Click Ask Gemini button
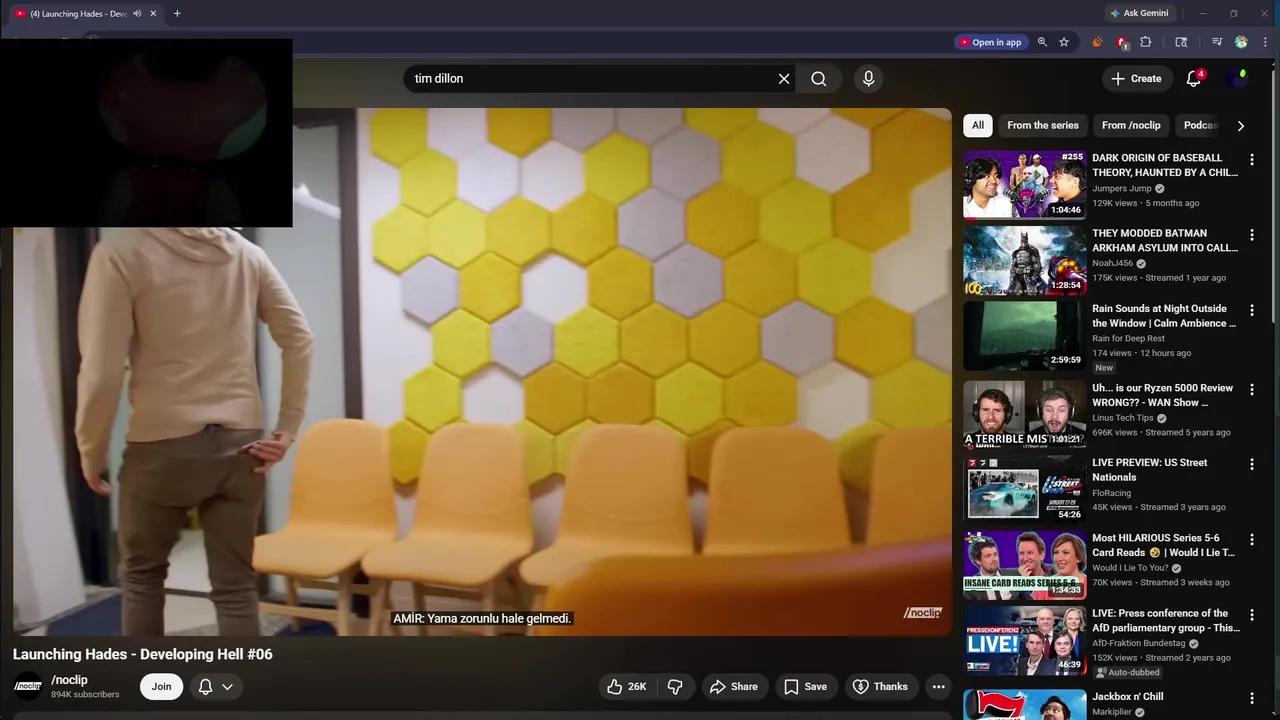 click(x=1138, y=13)
